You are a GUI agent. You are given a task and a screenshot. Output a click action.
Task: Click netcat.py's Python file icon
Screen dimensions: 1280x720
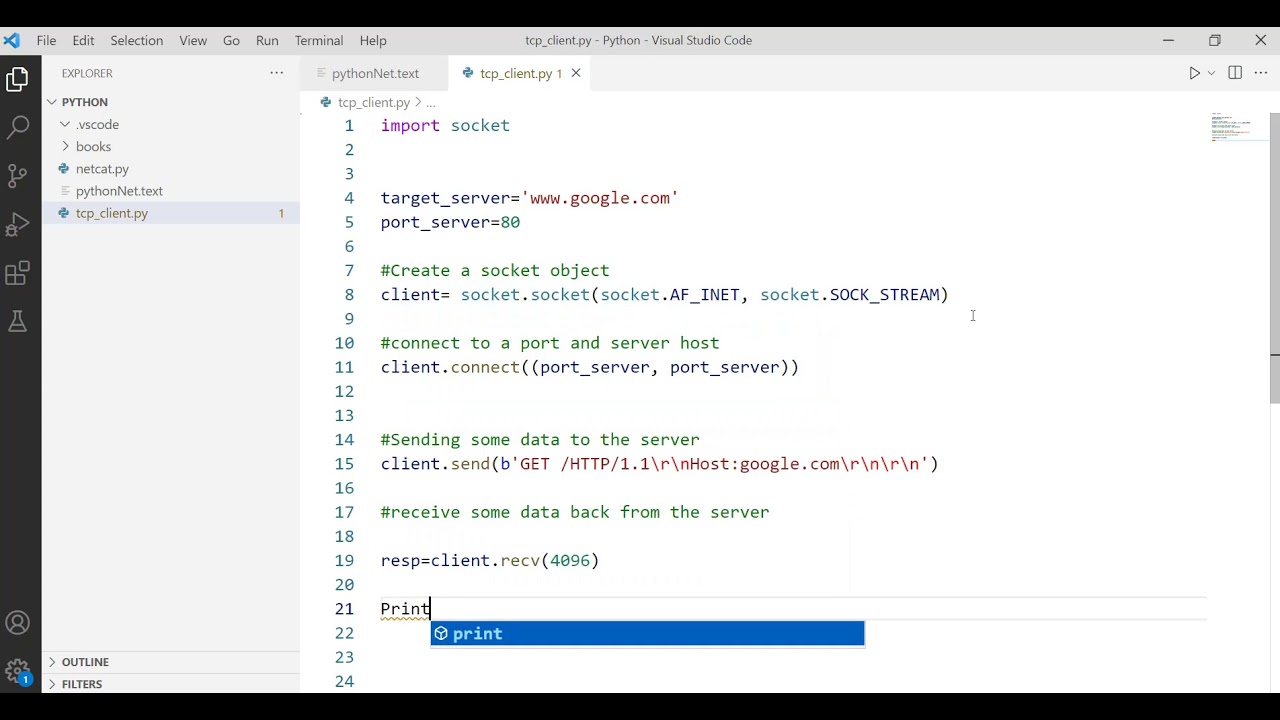64,169
